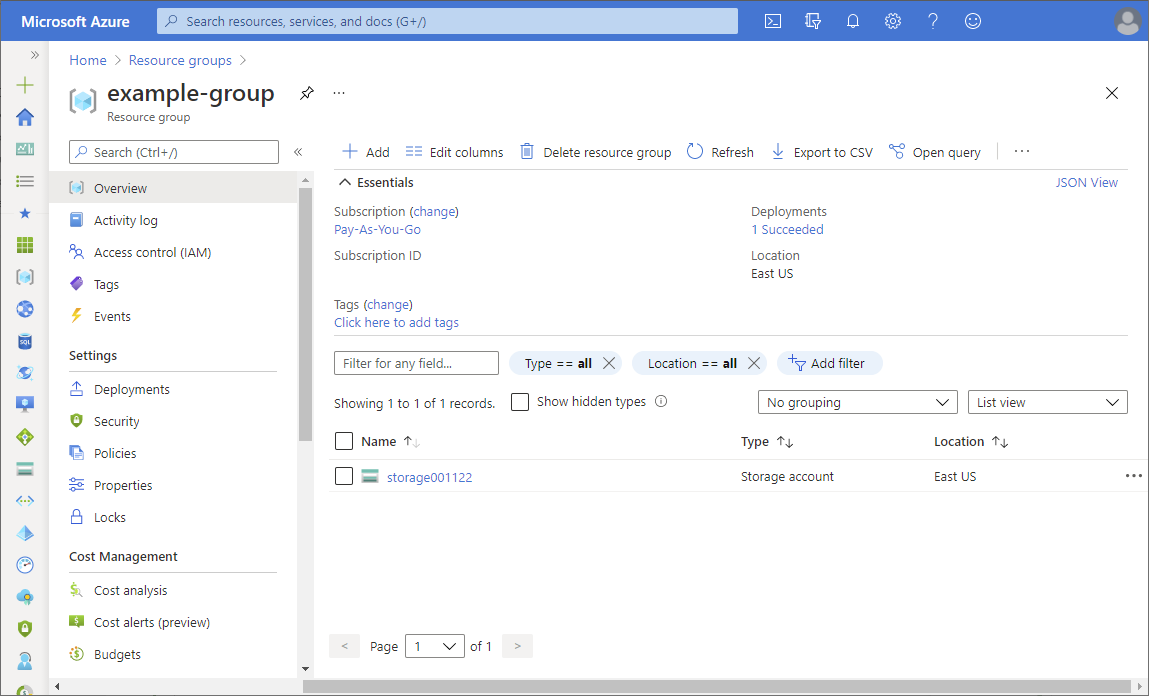Select Access control (IAM) menu item
Screen dimensions: 1149x696
click(152, 252)
